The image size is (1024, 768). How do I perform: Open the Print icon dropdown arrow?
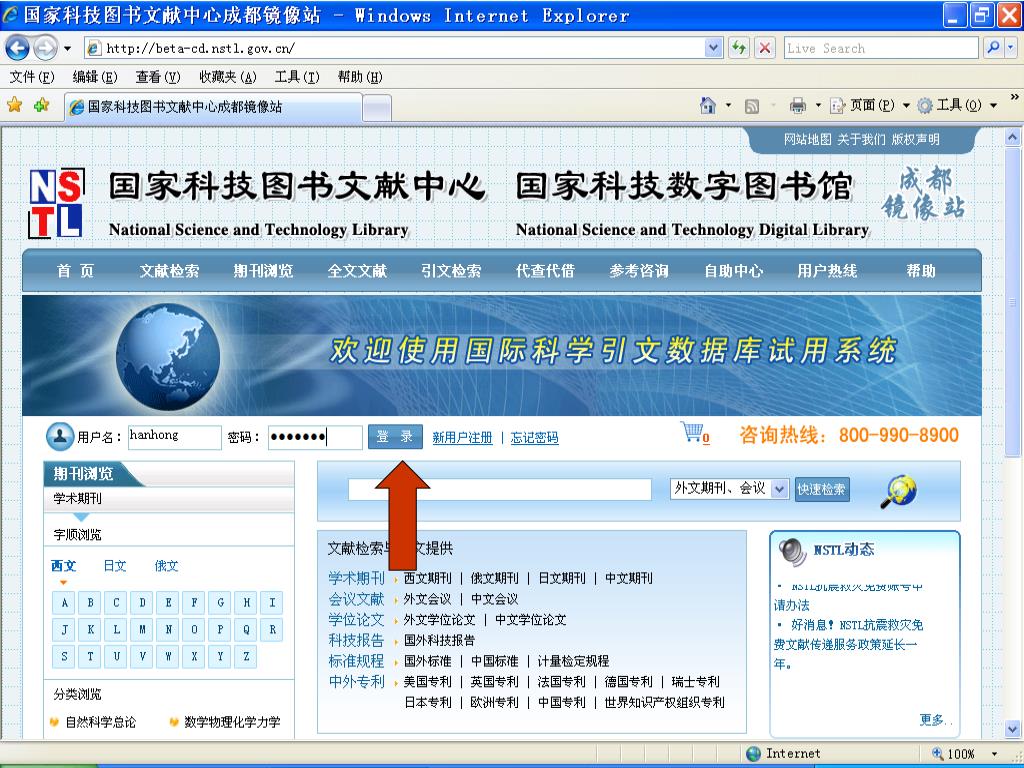point(818,105)
